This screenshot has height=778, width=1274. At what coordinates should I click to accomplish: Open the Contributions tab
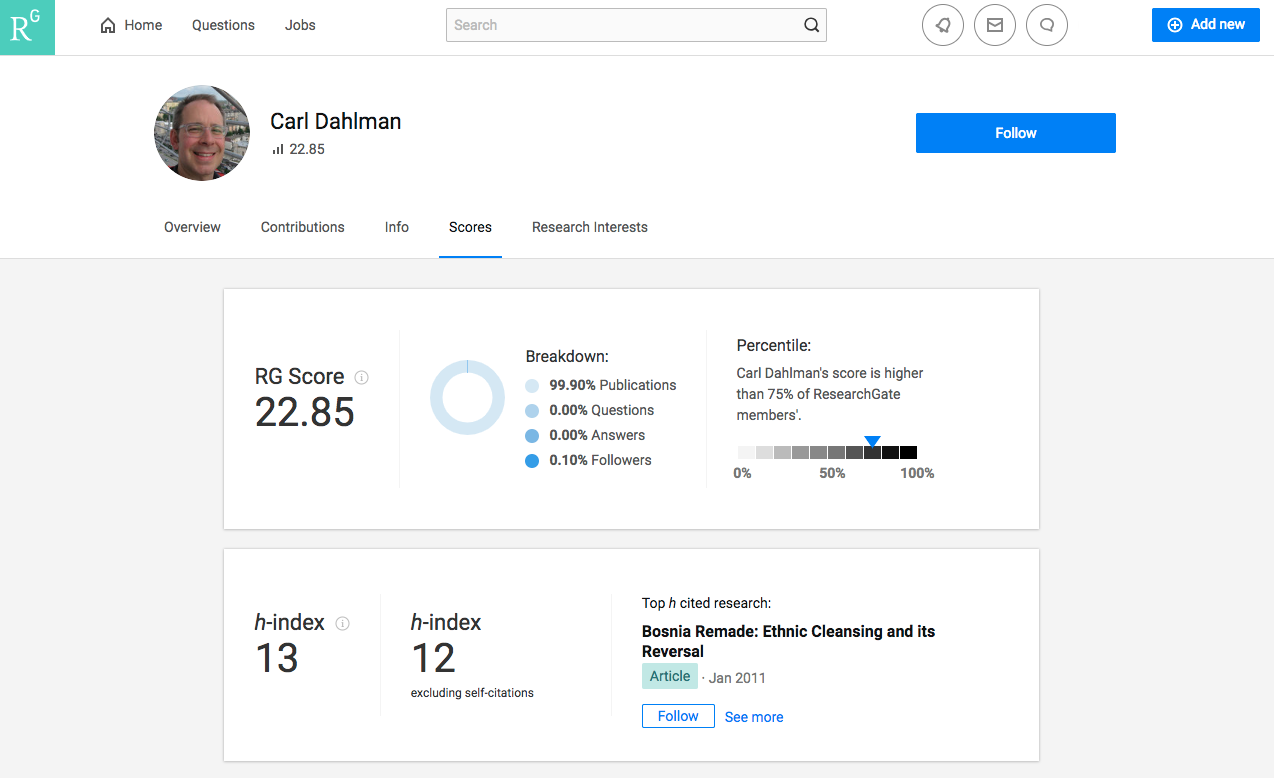point(302,227)
